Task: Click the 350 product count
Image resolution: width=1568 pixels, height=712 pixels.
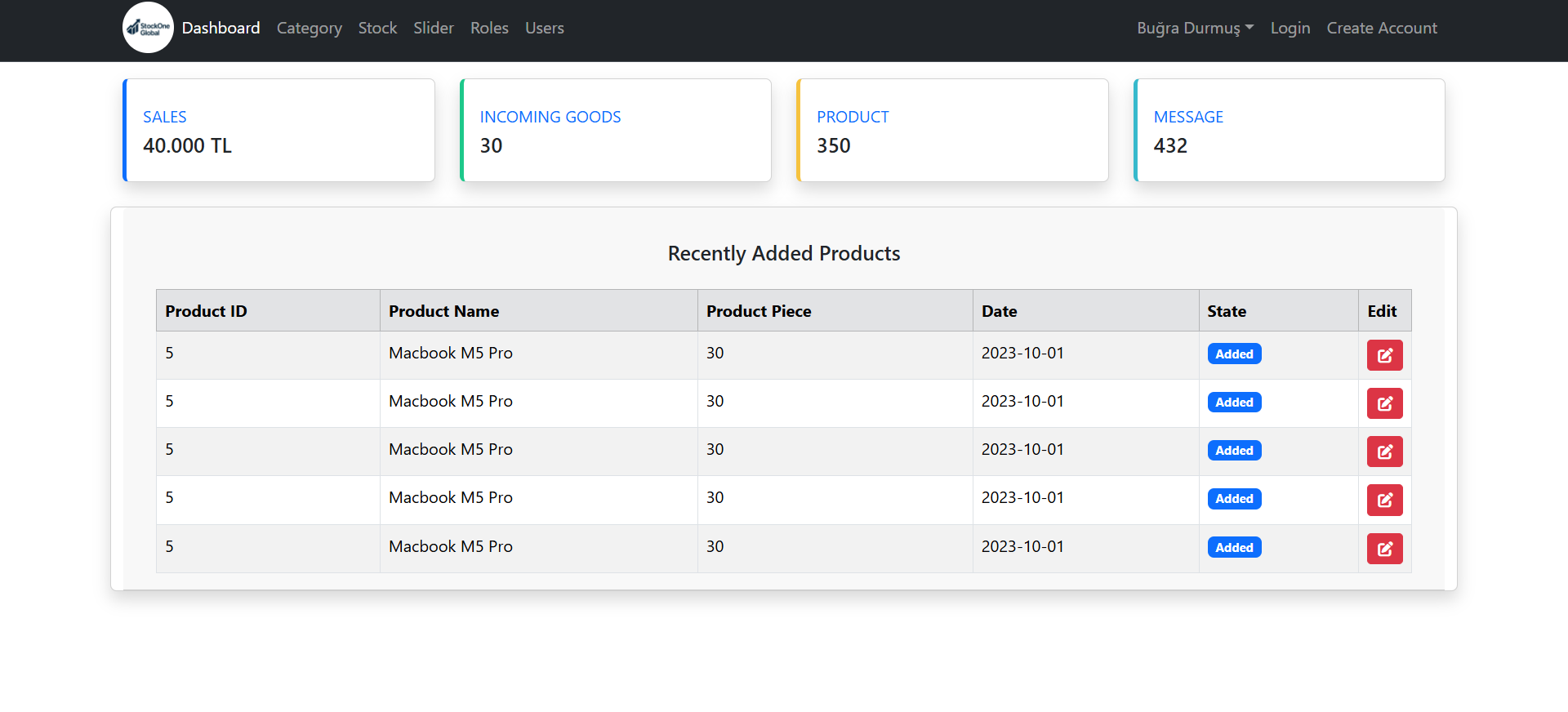Action: point(834,145)
